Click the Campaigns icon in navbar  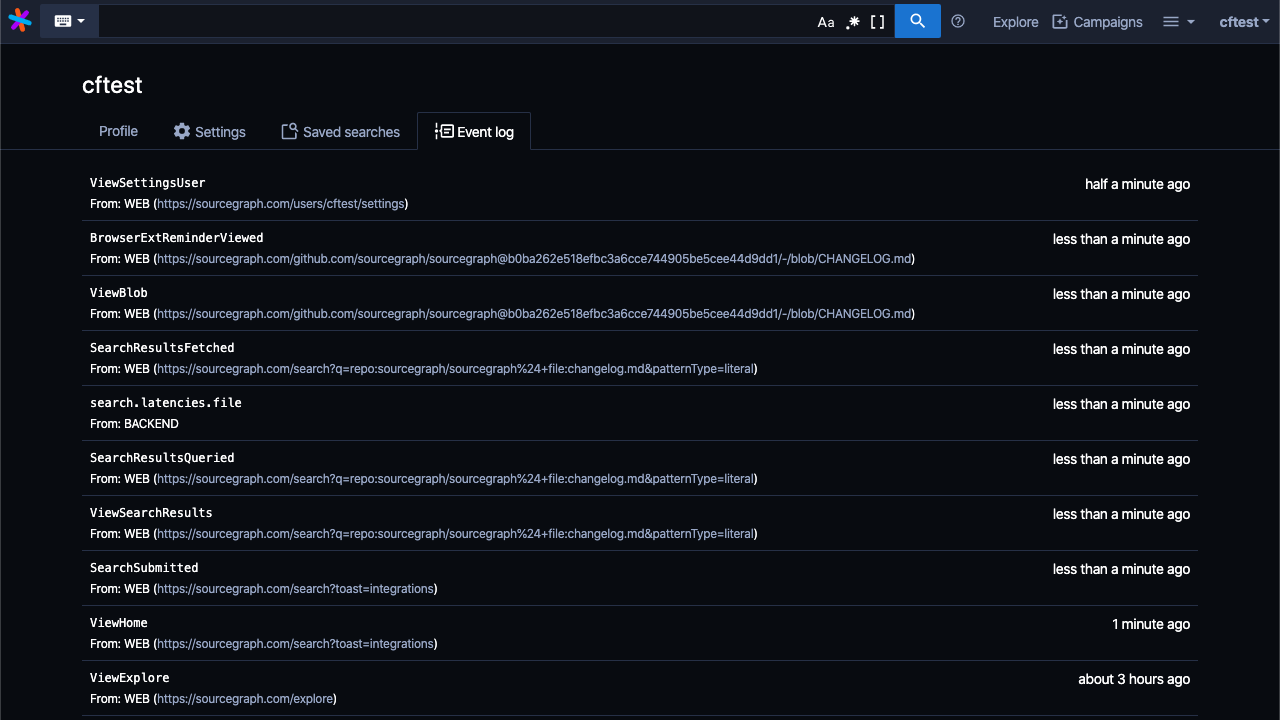[1060, 22]
